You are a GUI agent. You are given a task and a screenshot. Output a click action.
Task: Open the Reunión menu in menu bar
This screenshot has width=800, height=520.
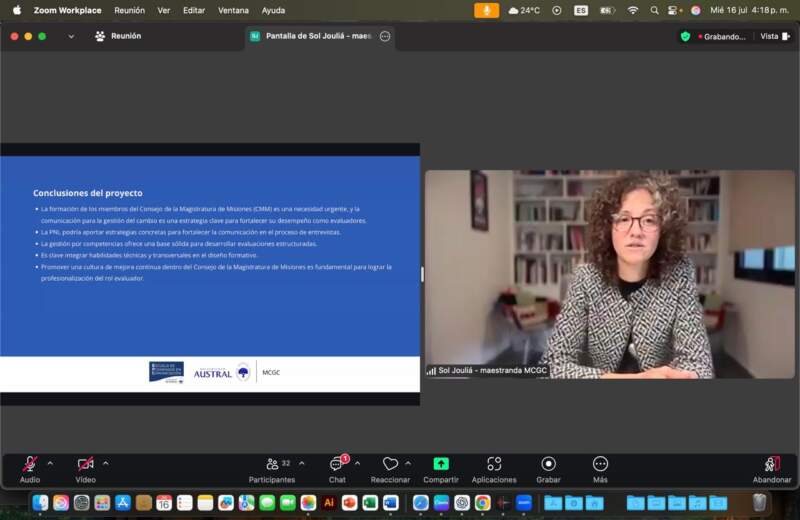pos(130,10)
